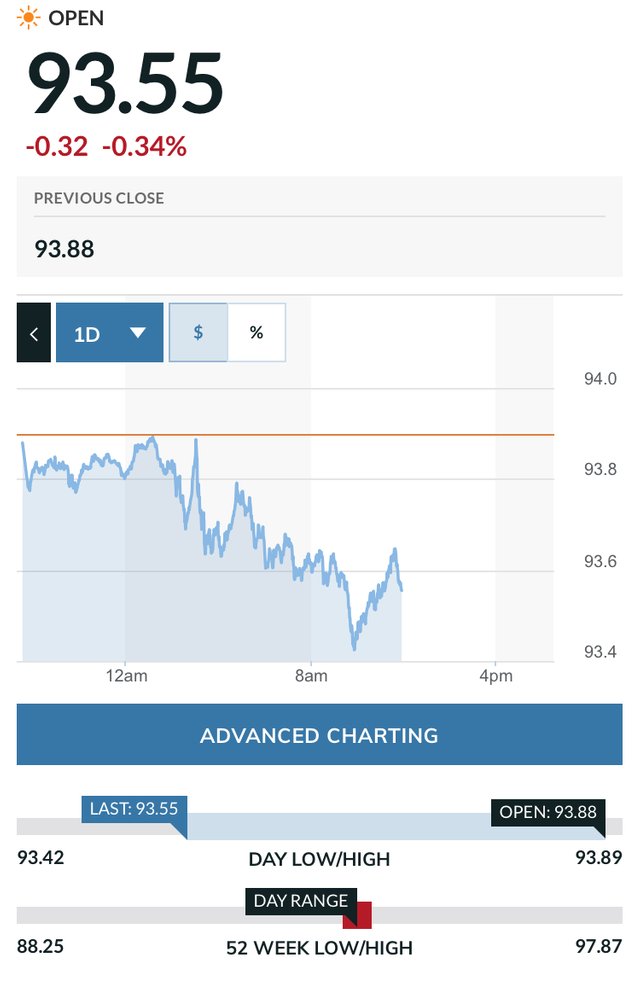This screenshot has width=640, height=982.
Task: Click the 4pm time axis label
Action: 495,676
